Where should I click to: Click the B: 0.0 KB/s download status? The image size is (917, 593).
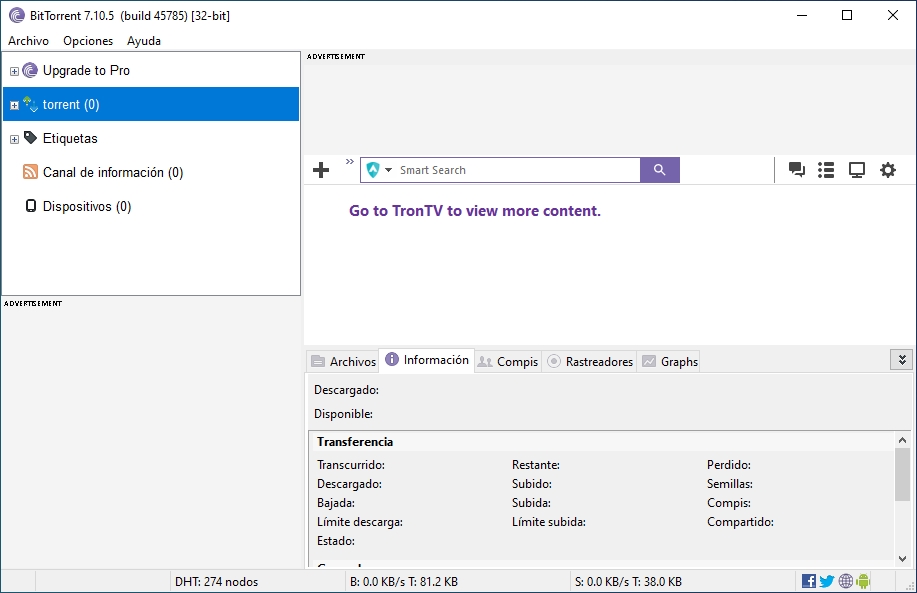tap(404, 581)
